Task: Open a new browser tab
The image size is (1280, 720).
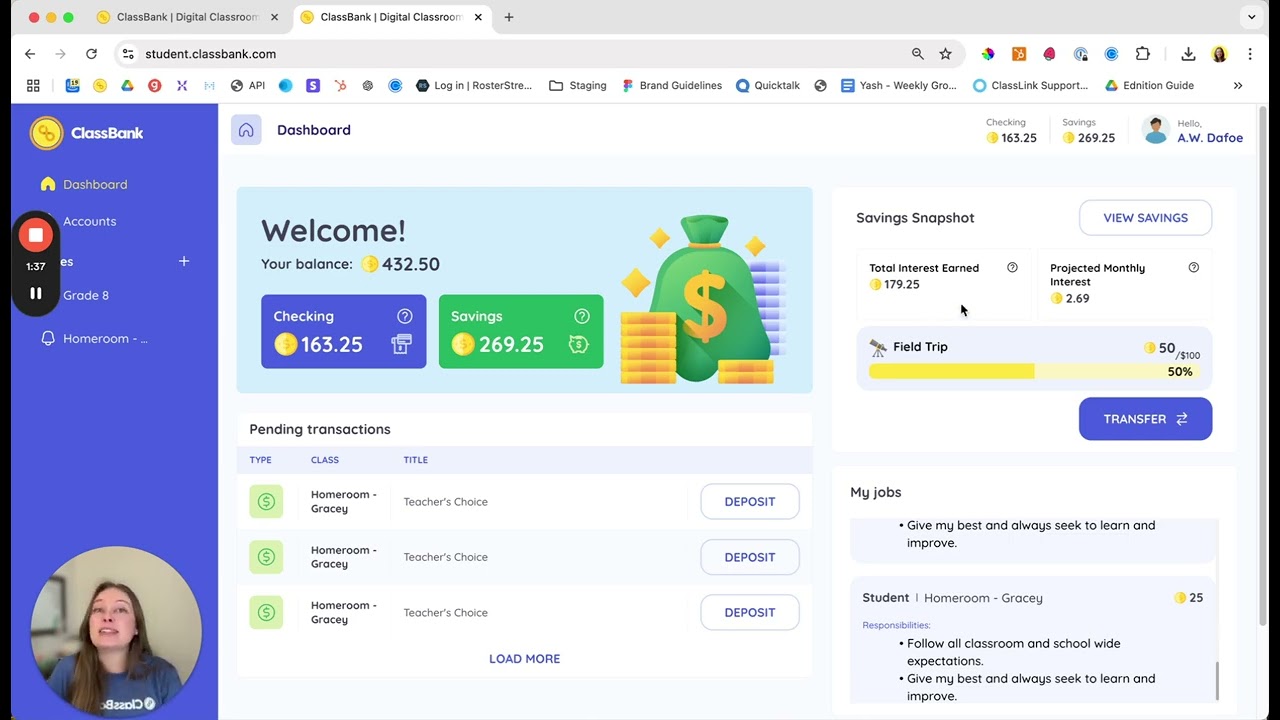Action: point(509,17)
